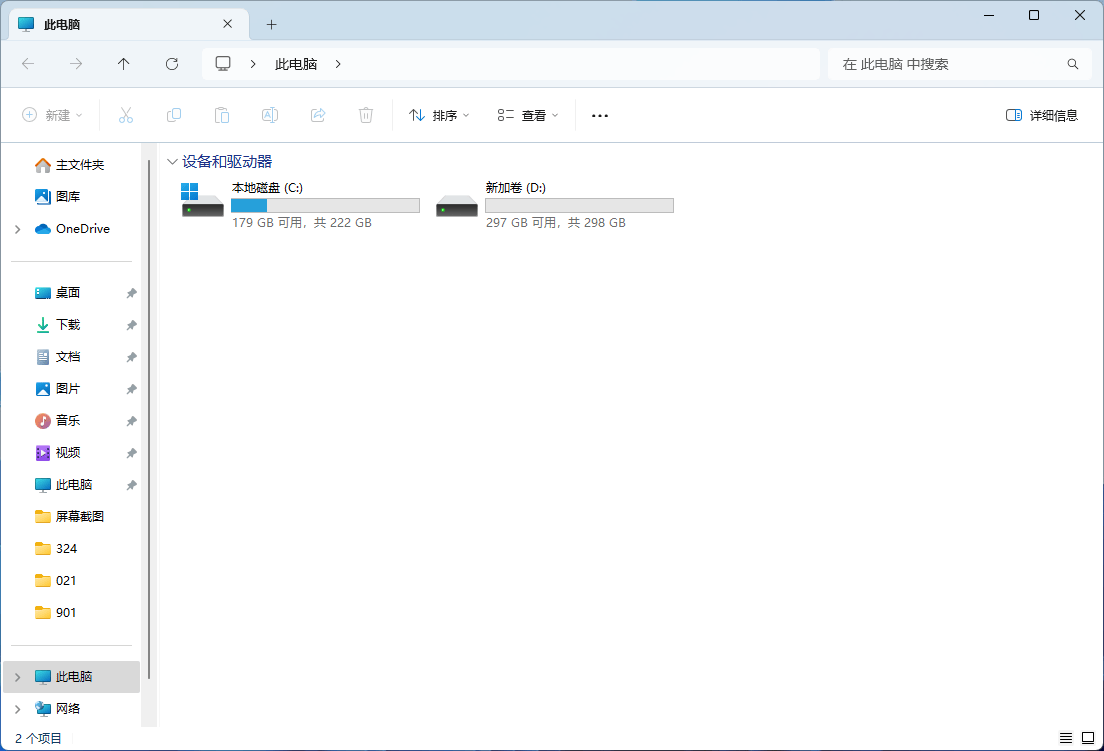Screen dimensions: 1104x751
Task: Switch to large thumbnails view in status bar
Action: (1088, 738)
